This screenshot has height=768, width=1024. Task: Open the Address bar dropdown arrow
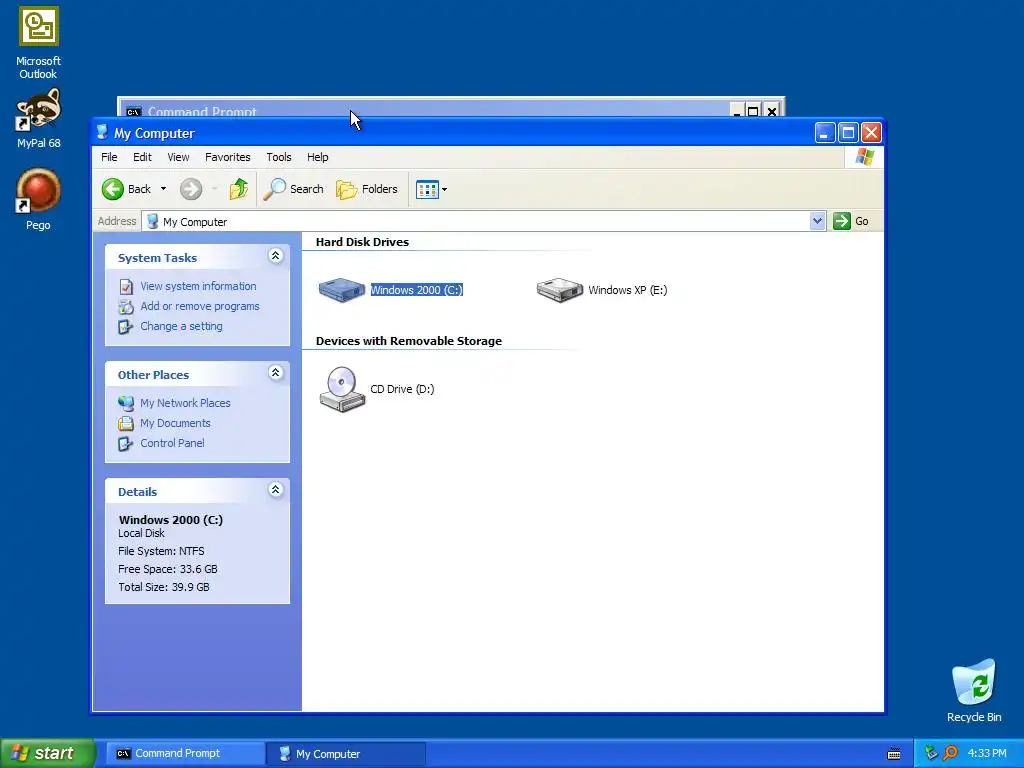[817, 221]
